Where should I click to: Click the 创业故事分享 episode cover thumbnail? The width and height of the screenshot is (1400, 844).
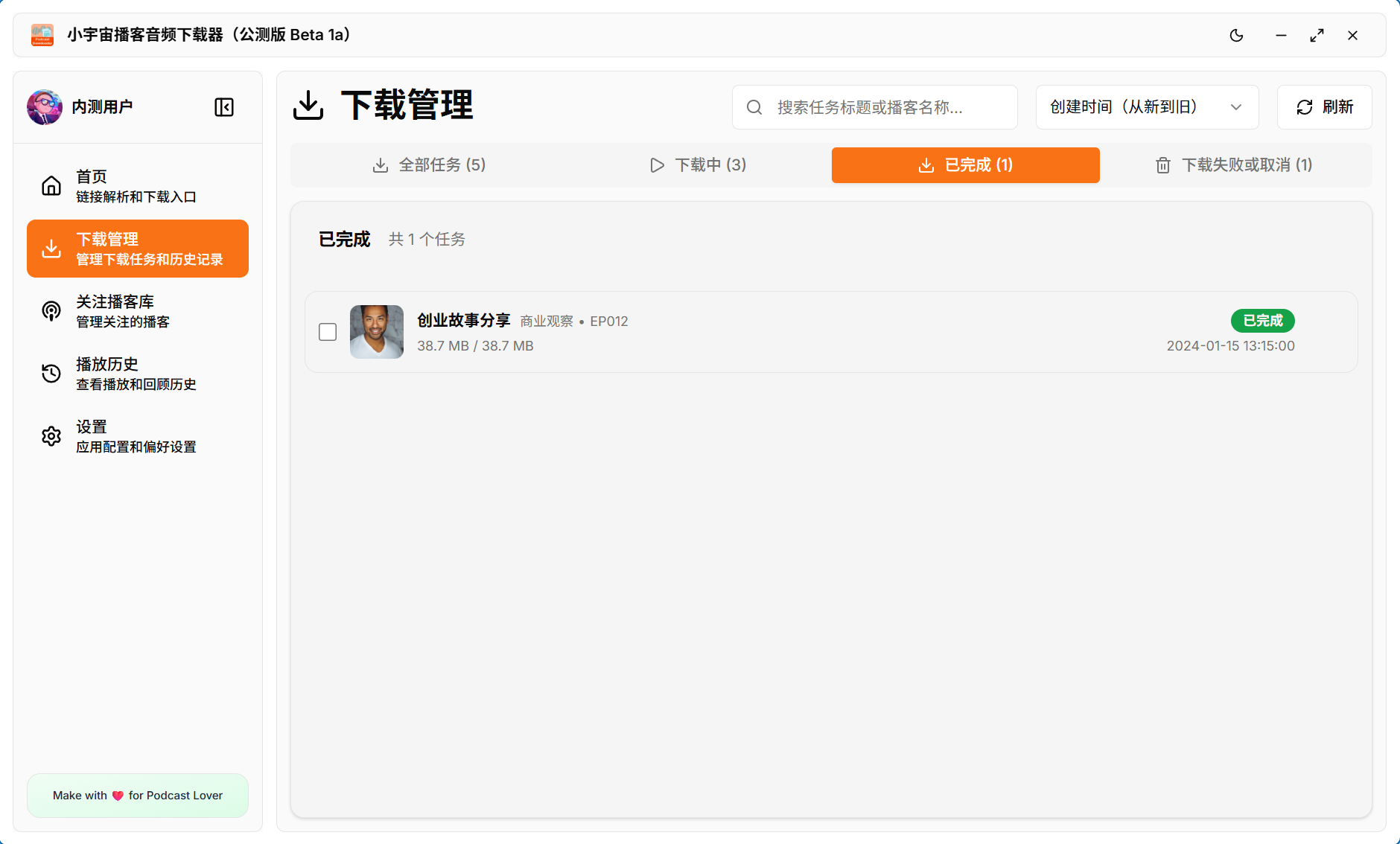click(377, 332)
